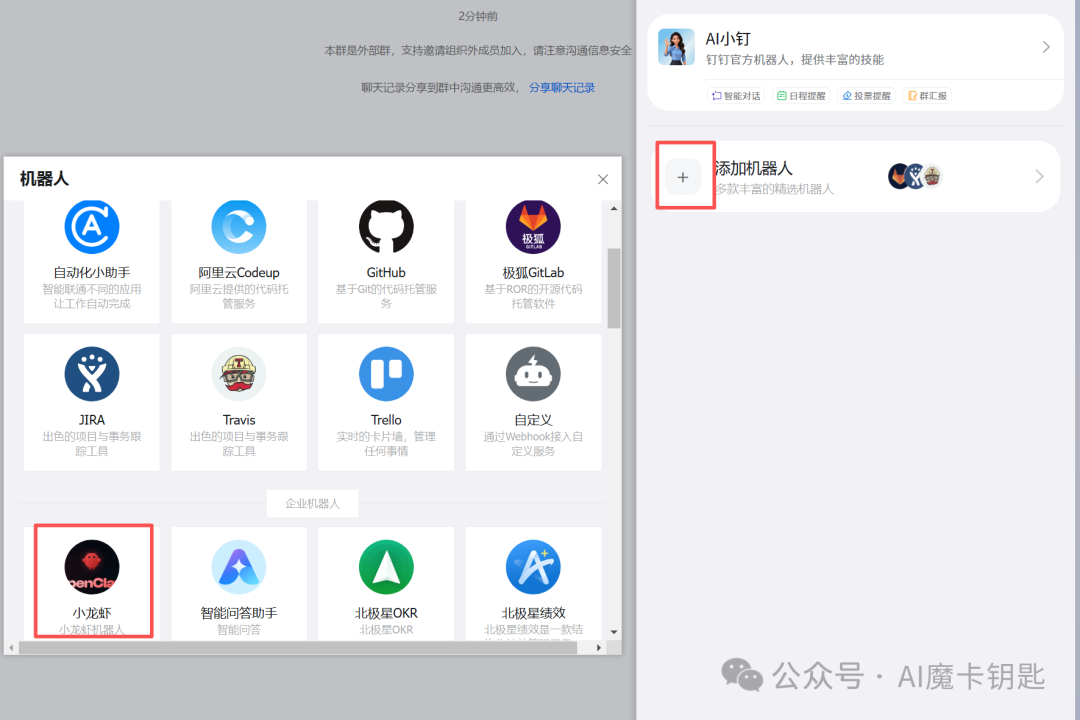Click the vertical scrollbar thumb in robot list
This screenshot has width=1080, height=720.
point(614,288)
